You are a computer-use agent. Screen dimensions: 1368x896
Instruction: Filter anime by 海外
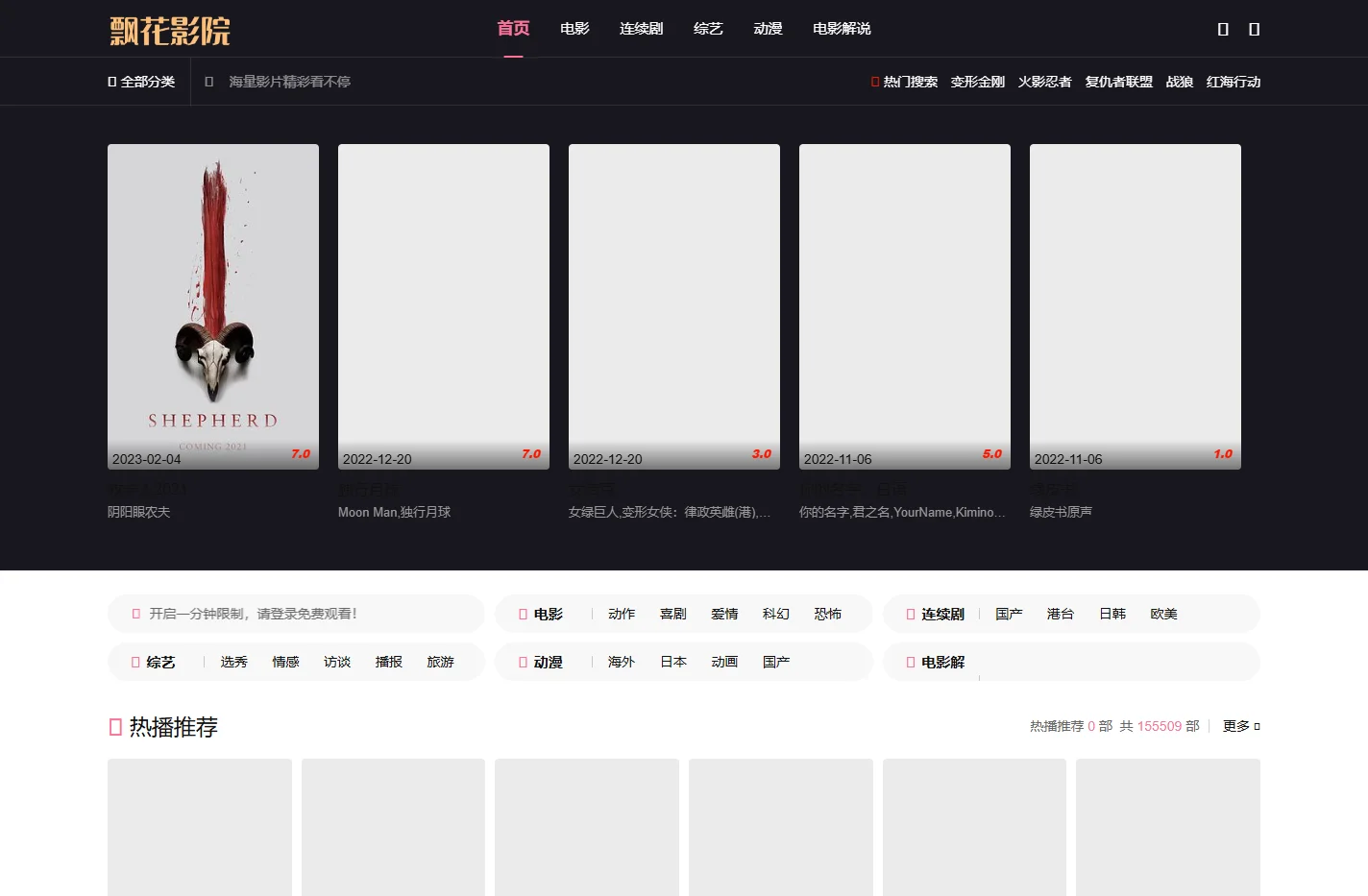click(622, 662)
